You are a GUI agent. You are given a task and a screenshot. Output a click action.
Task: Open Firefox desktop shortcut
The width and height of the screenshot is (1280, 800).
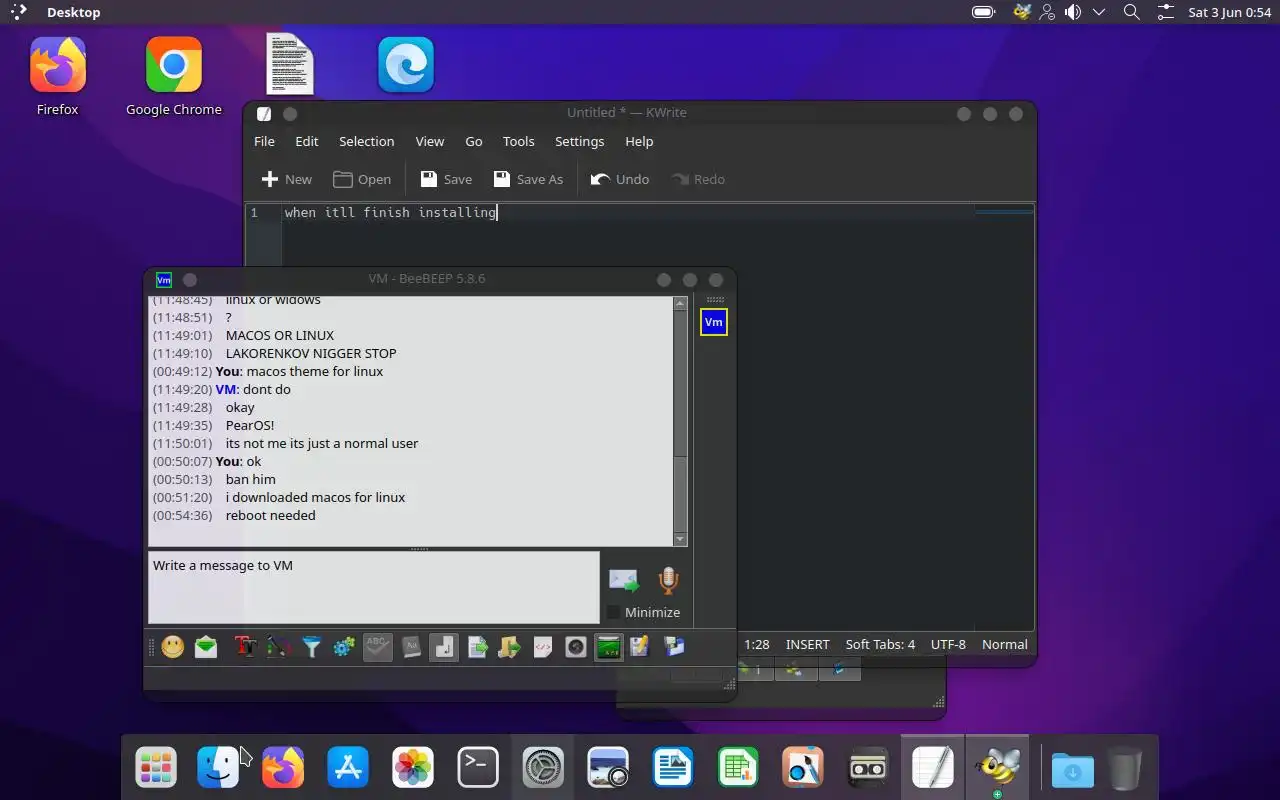point(57,77)
